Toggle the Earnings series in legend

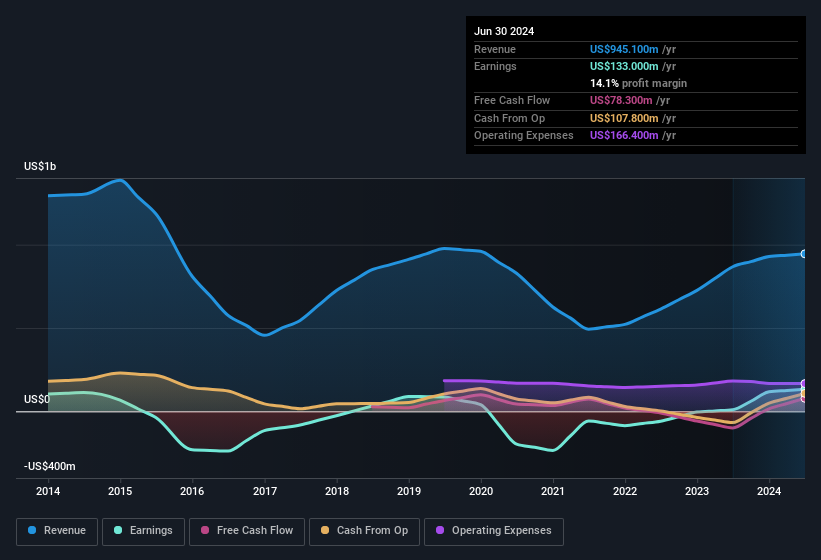click(143, 531)
